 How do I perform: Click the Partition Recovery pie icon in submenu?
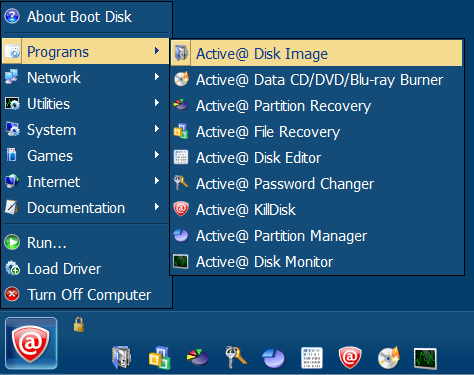(x=181, y=105)
